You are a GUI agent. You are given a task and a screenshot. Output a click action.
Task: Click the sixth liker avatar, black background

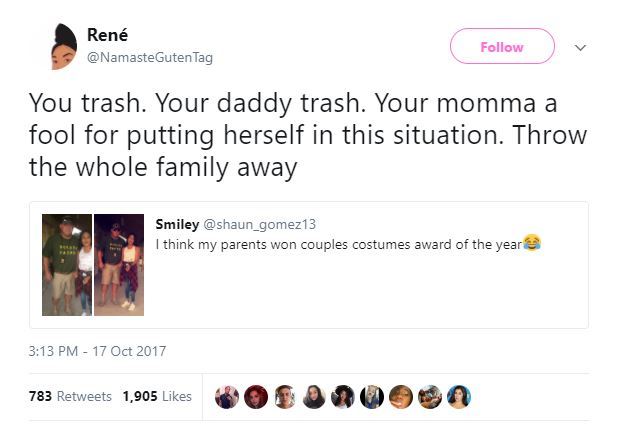[372, 397]
